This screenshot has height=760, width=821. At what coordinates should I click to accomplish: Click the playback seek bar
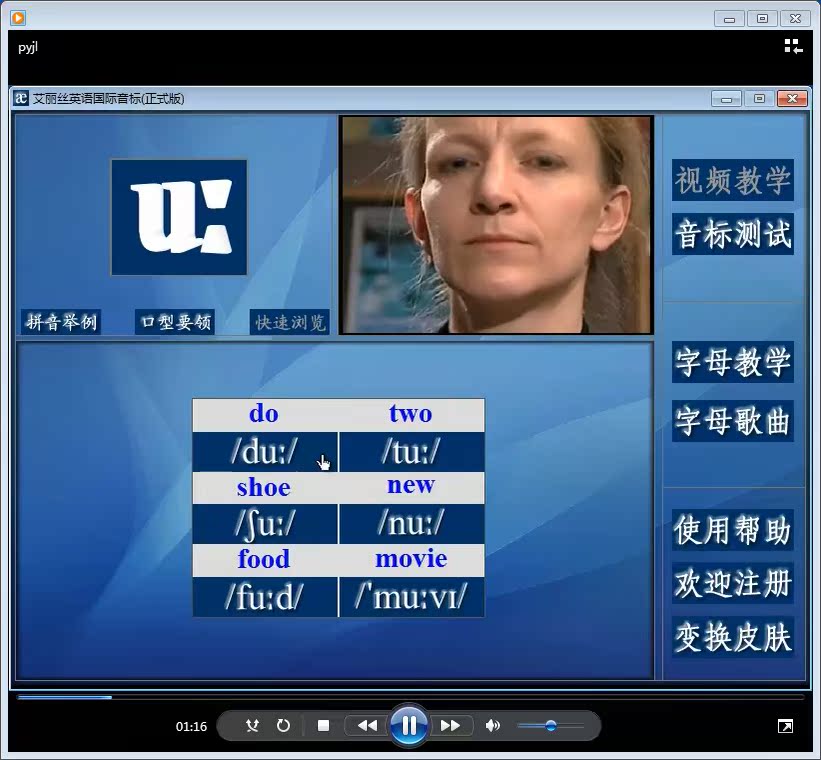click(x=410, y=697)
